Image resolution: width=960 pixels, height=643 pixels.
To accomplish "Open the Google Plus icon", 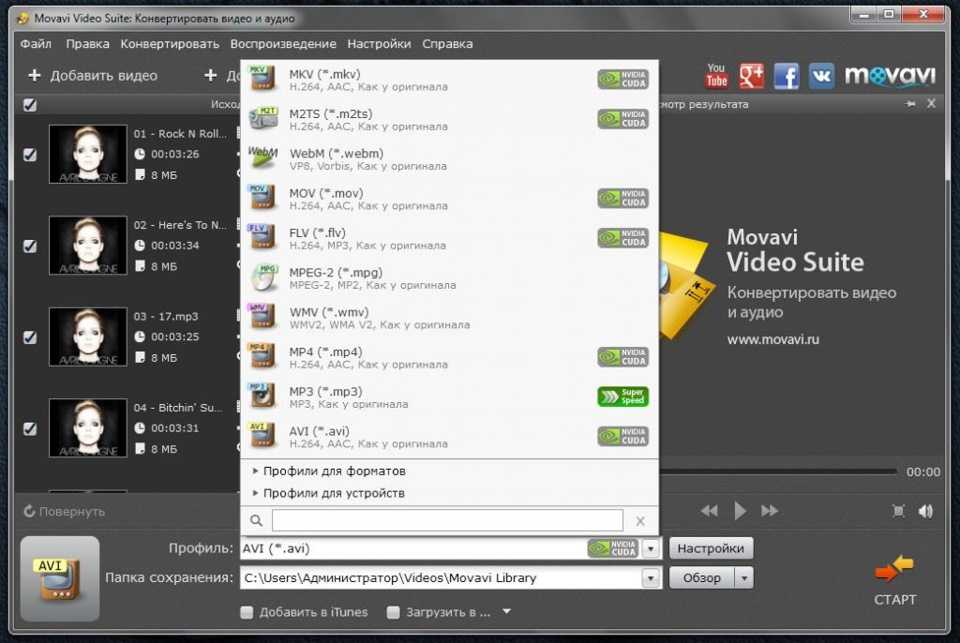I will click(751, 76).
